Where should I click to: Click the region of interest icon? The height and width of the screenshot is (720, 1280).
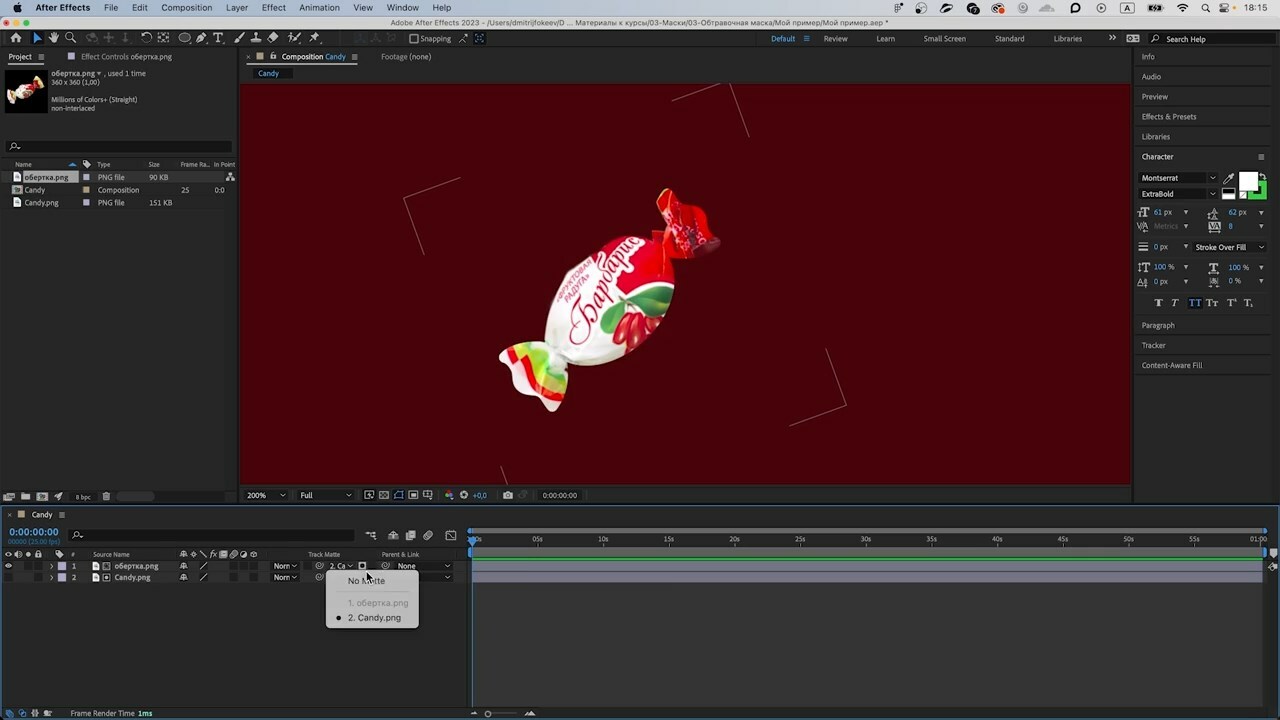(413, 495)
